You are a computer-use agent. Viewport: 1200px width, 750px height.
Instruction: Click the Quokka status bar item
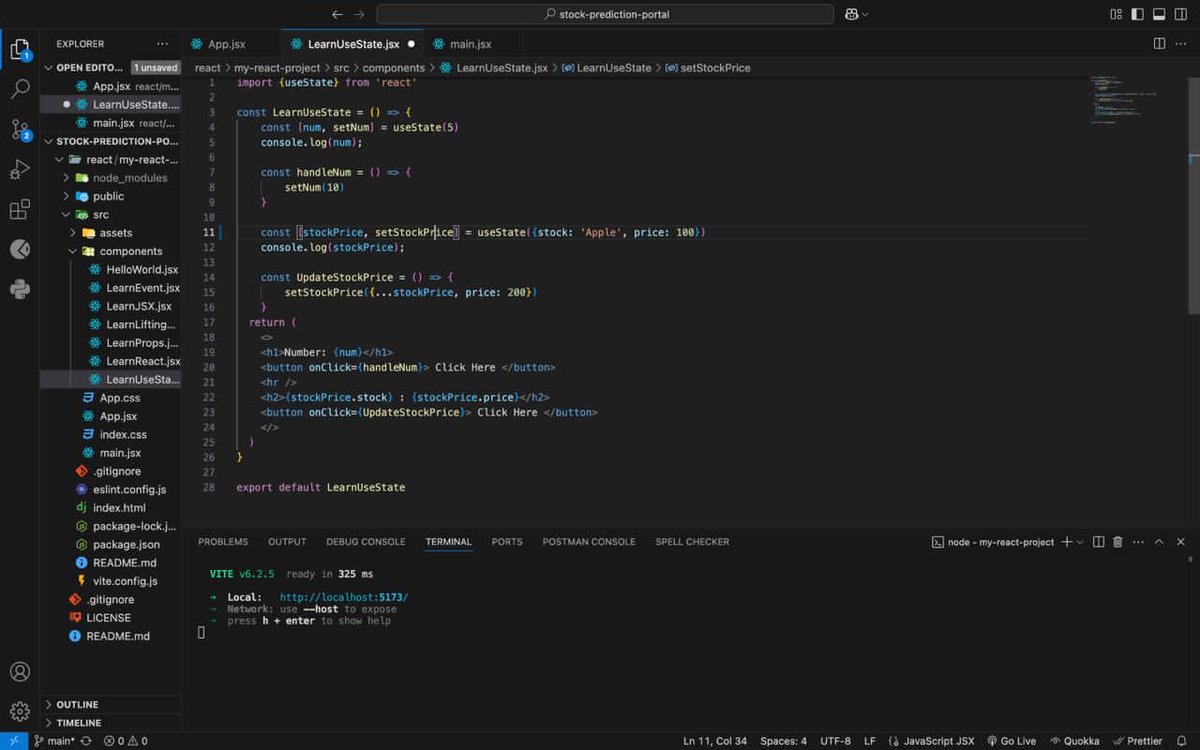[1074, 741]
